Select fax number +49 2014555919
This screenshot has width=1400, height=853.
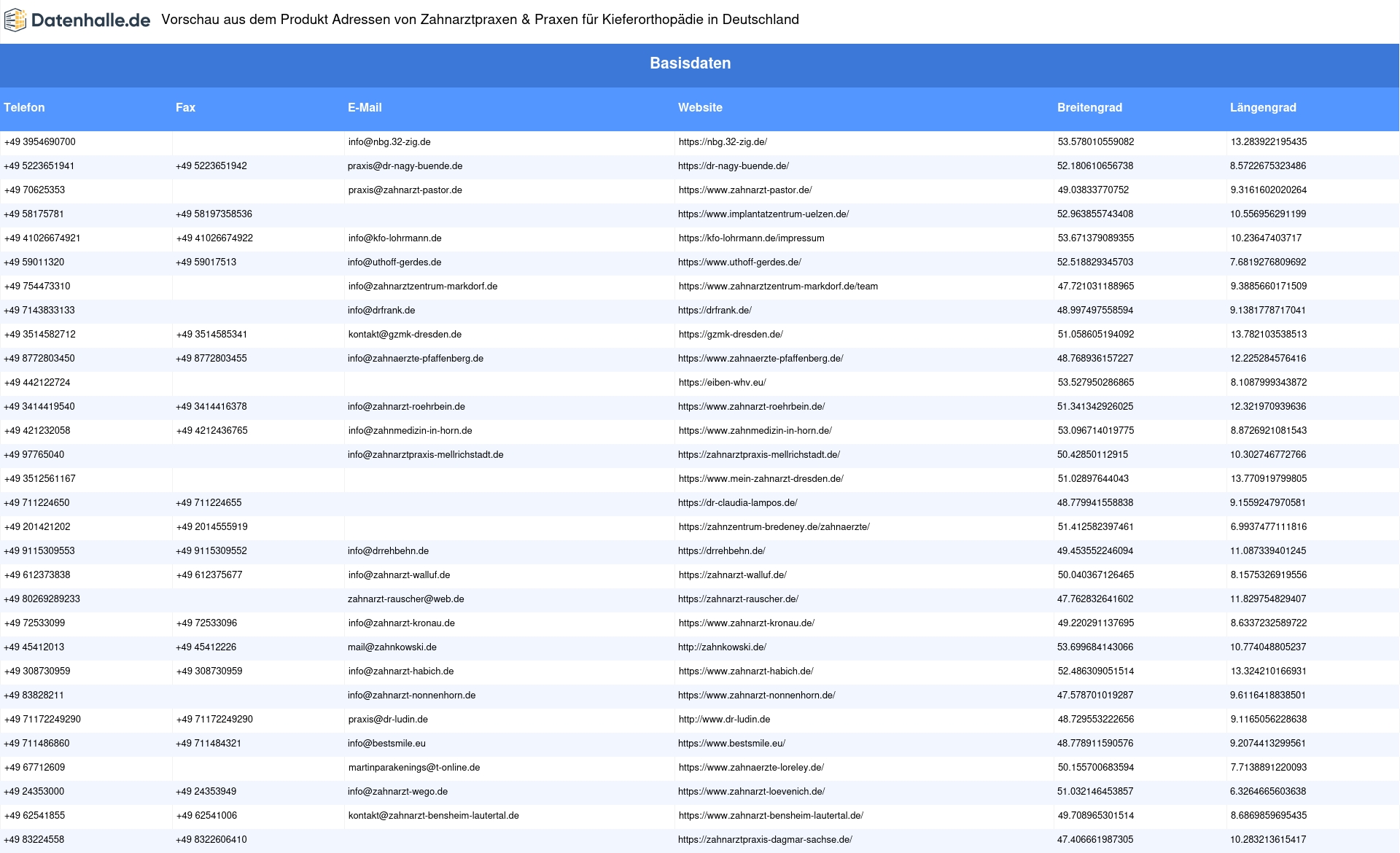(x=211, y=527)
